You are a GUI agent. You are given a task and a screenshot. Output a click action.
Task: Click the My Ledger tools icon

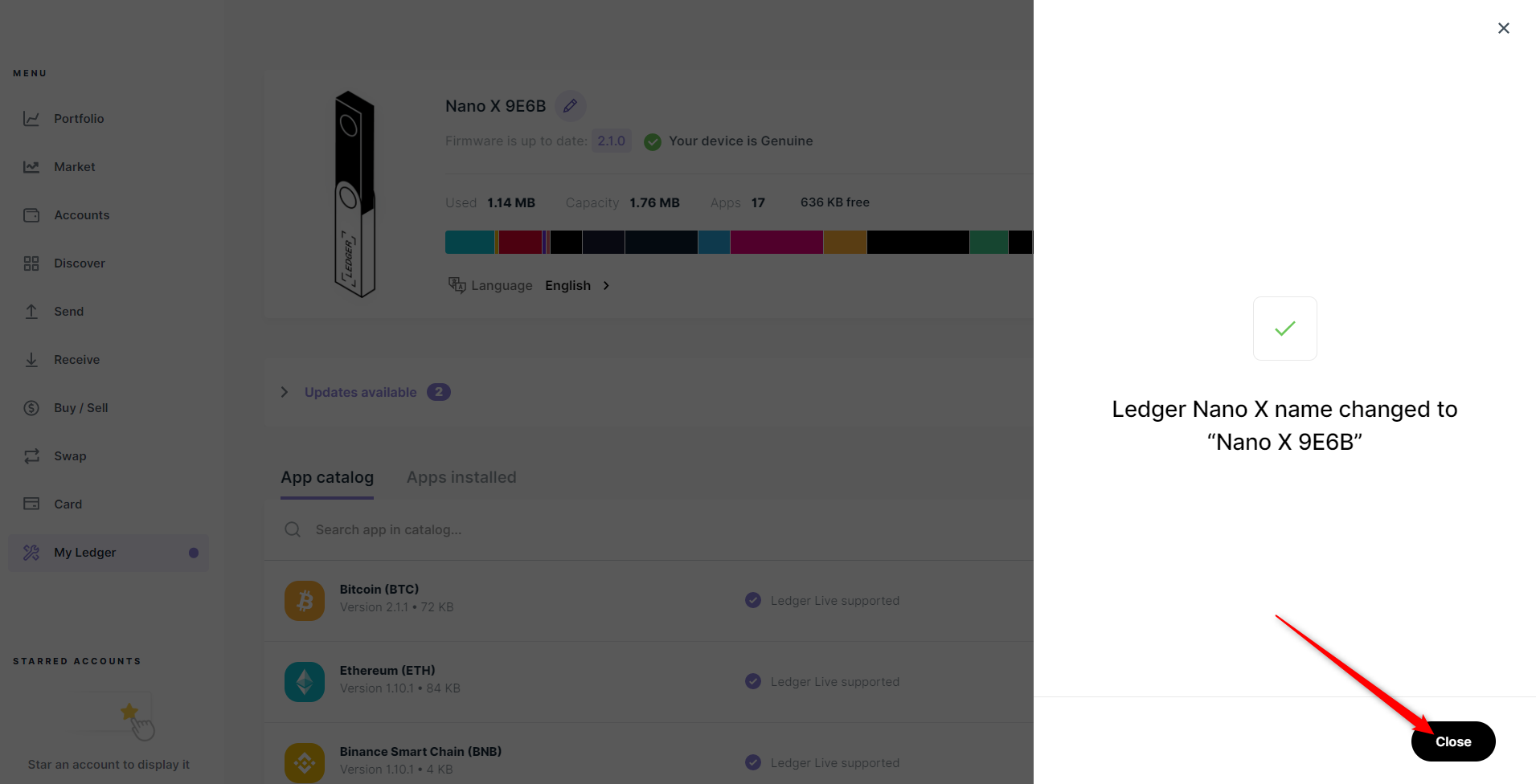tap(31, 553)
